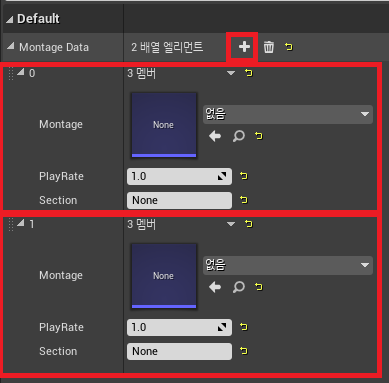
Task: Reset element 0 Section to default
Action: [244, 200]
